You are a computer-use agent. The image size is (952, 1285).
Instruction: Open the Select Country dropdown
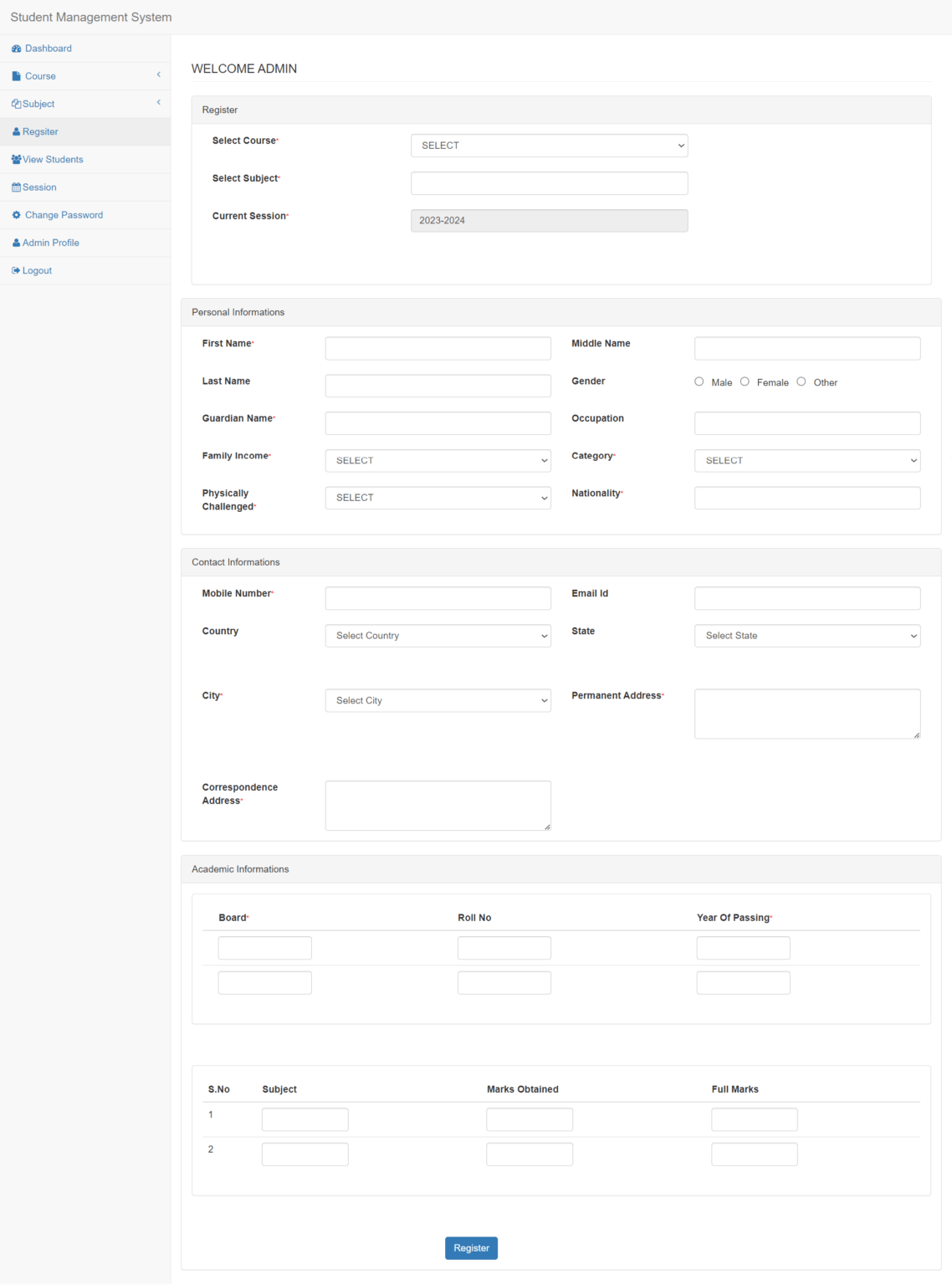tap(438, 636)
